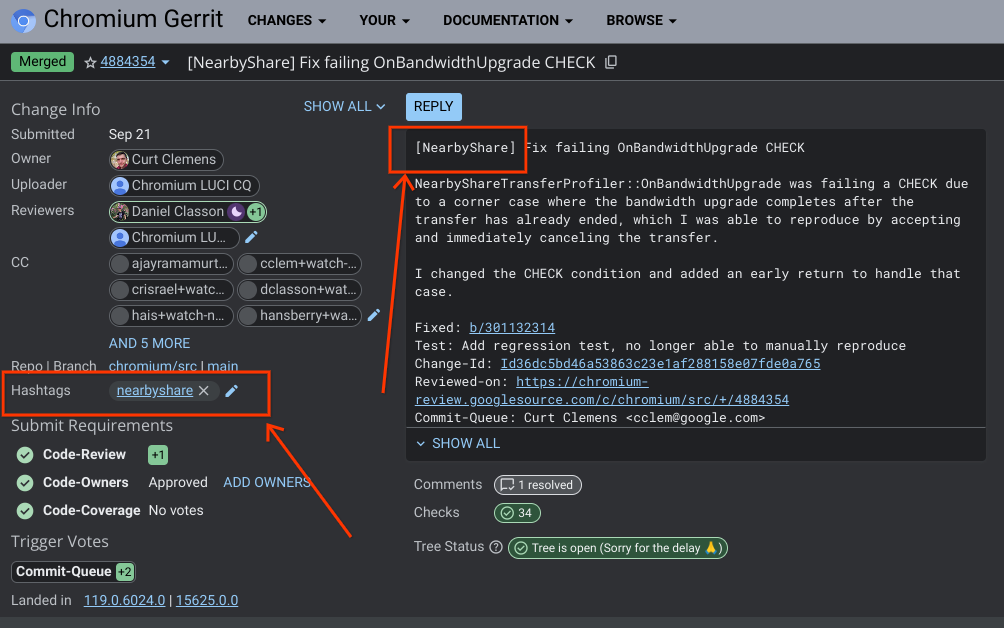The height and width of the screenshot is (628, 1004).
Task: Star change 4884354
Action: [x=90, y=62]
